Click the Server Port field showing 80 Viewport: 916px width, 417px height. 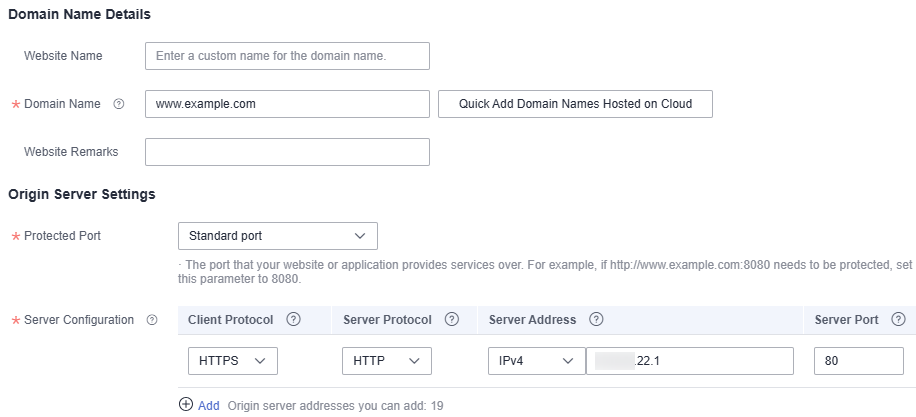pyautogui.click(x=859, y=361)
